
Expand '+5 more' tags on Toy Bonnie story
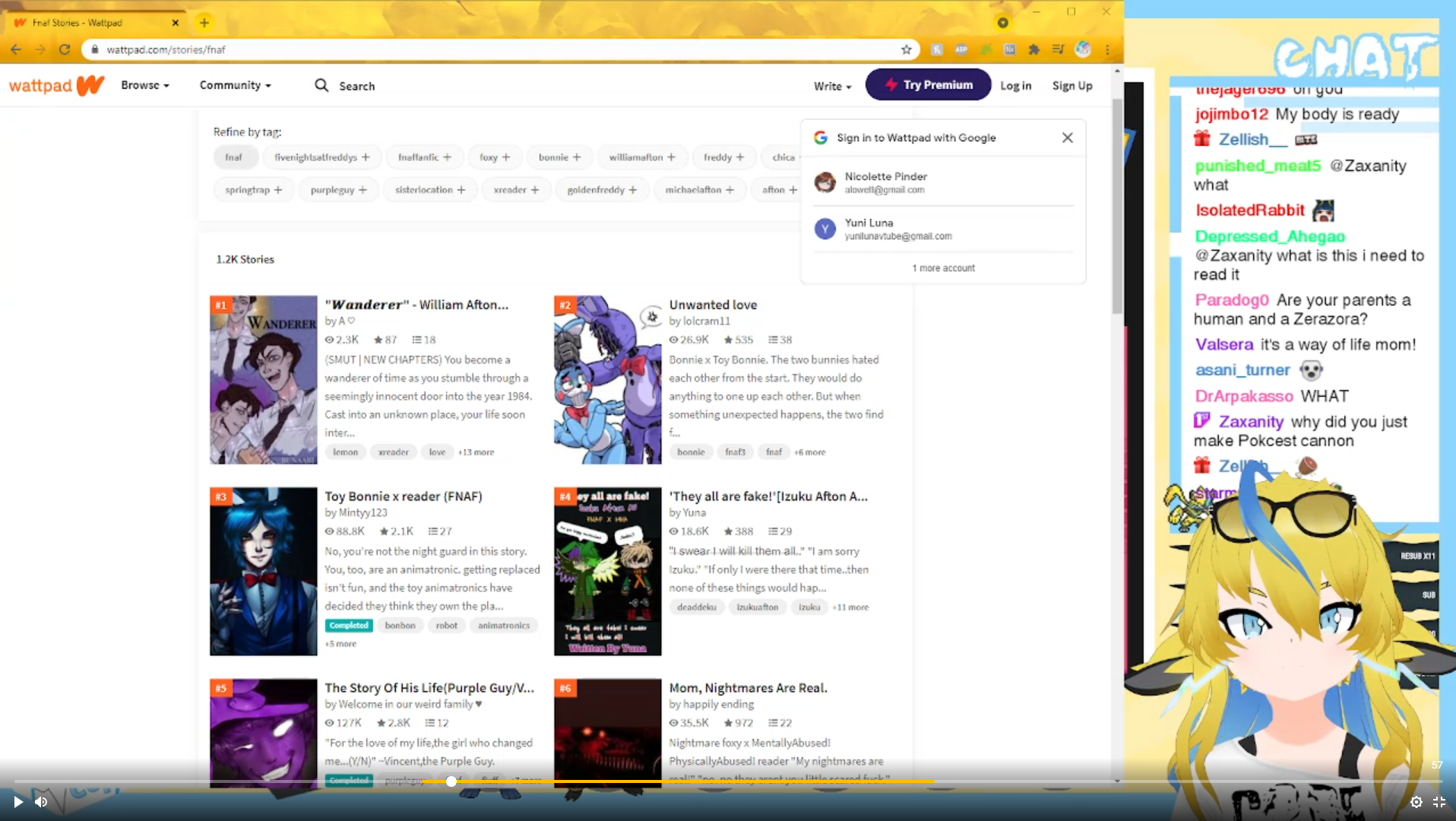340,644
